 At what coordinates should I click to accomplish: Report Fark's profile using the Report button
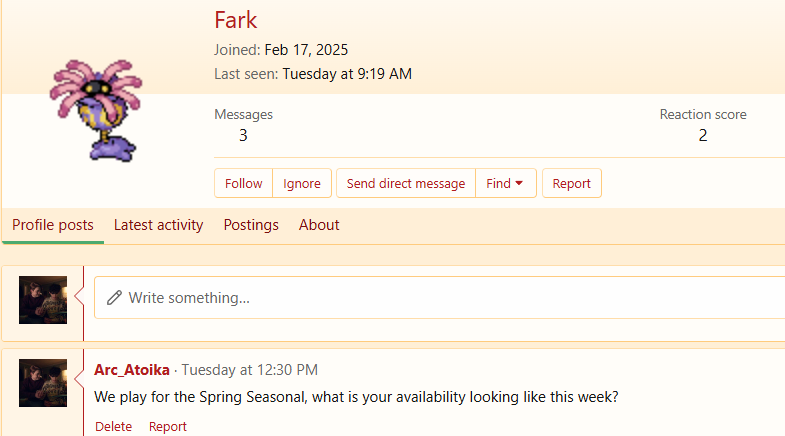tap(571, 184)
